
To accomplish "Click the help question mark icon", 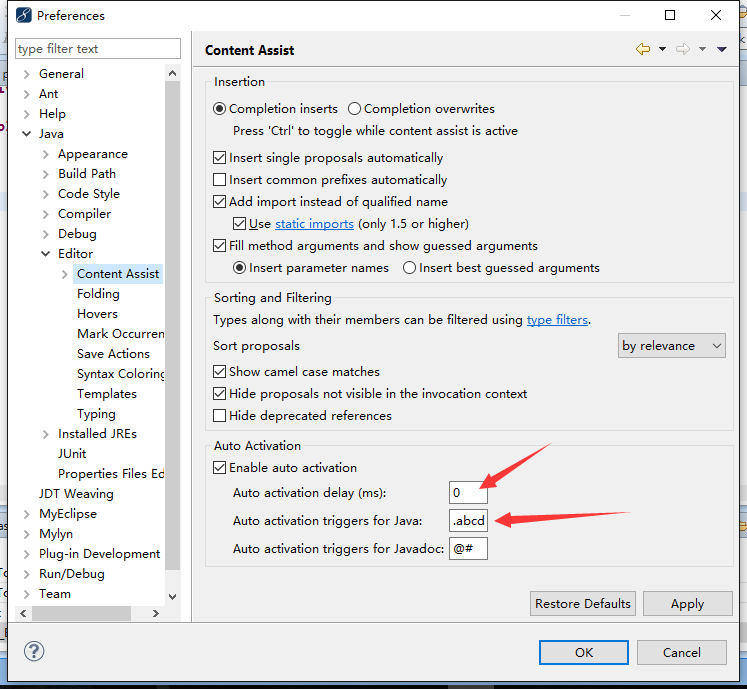I will (x=34, y=651).
